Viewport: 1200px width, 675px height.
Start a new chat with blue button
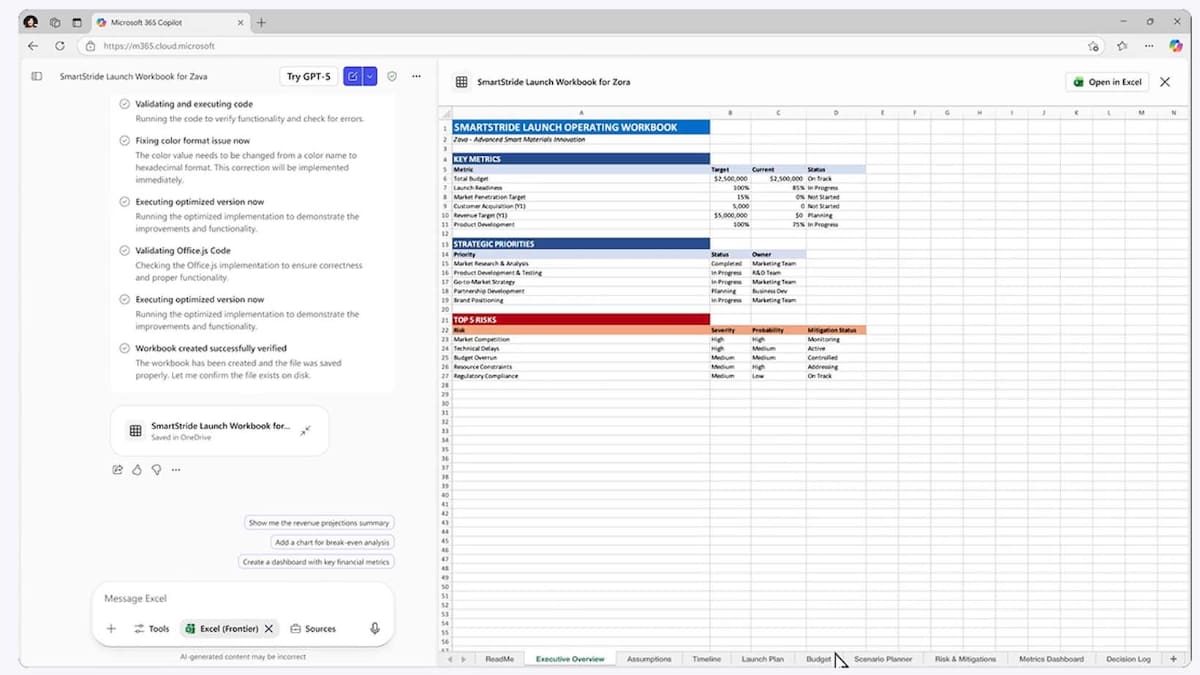pyautogui.click(x=352, y=76)
